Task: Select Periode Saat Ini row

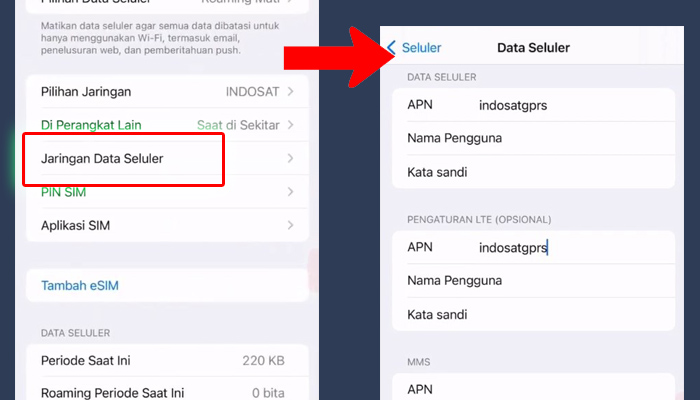Action: tap(167, 361)
